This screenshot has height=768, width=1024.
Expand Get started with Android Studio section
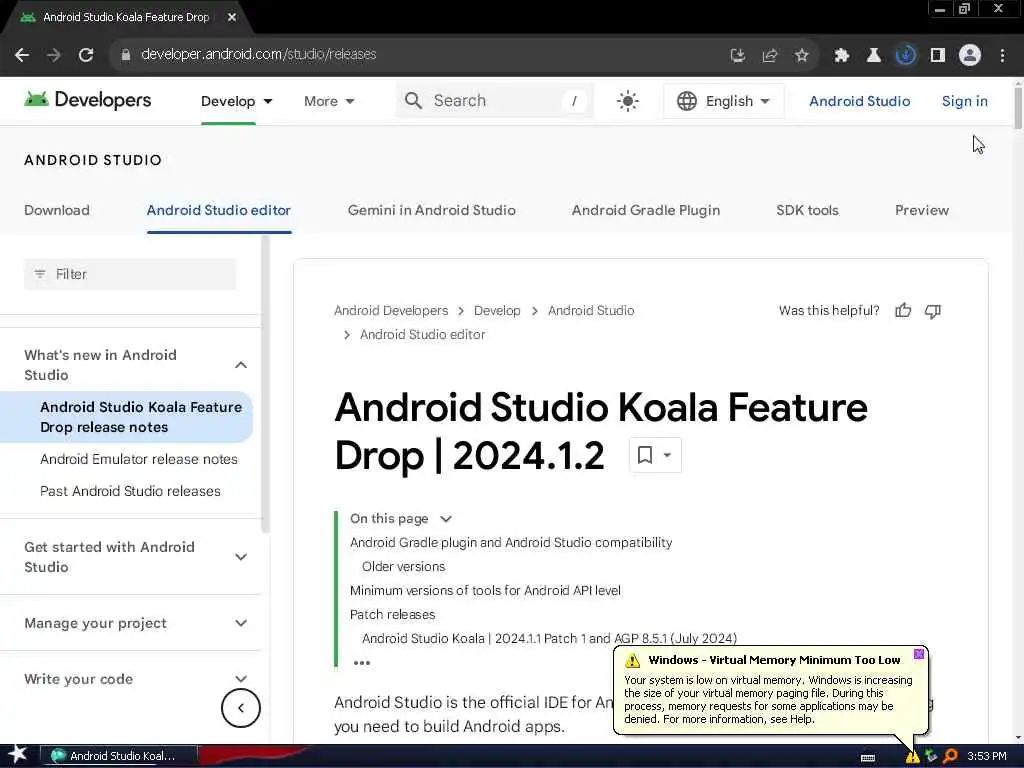point(241,557)
